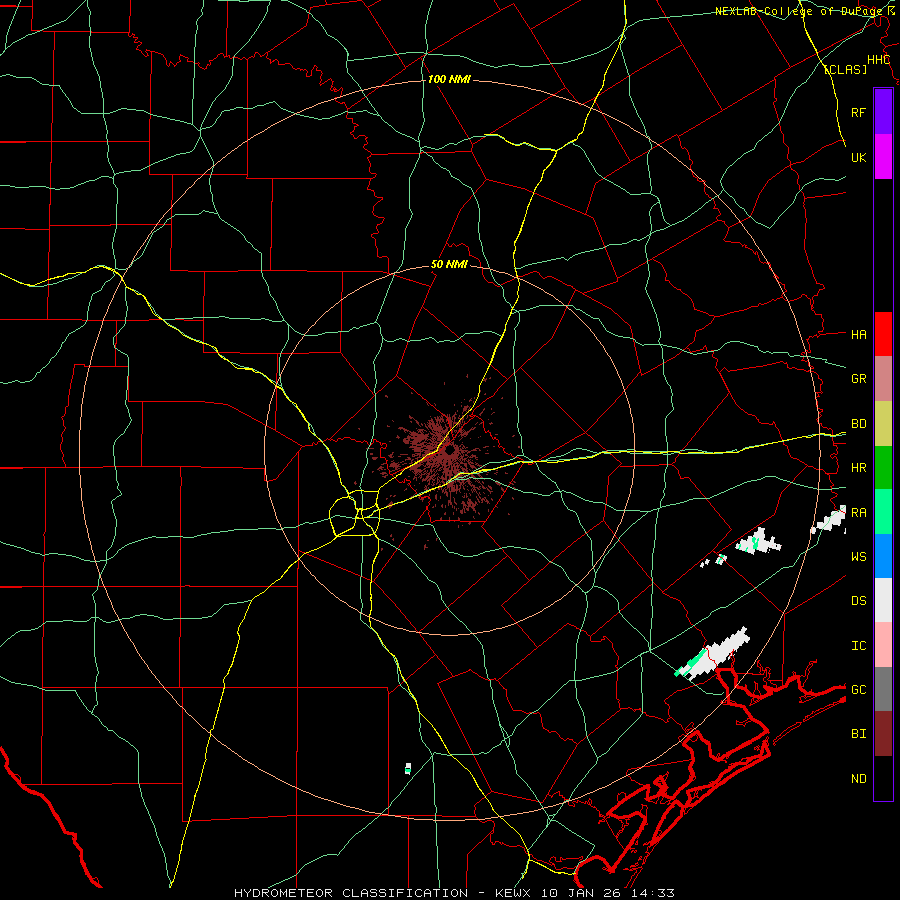
Task: Click the HA legend label
Action: (858, 334)
